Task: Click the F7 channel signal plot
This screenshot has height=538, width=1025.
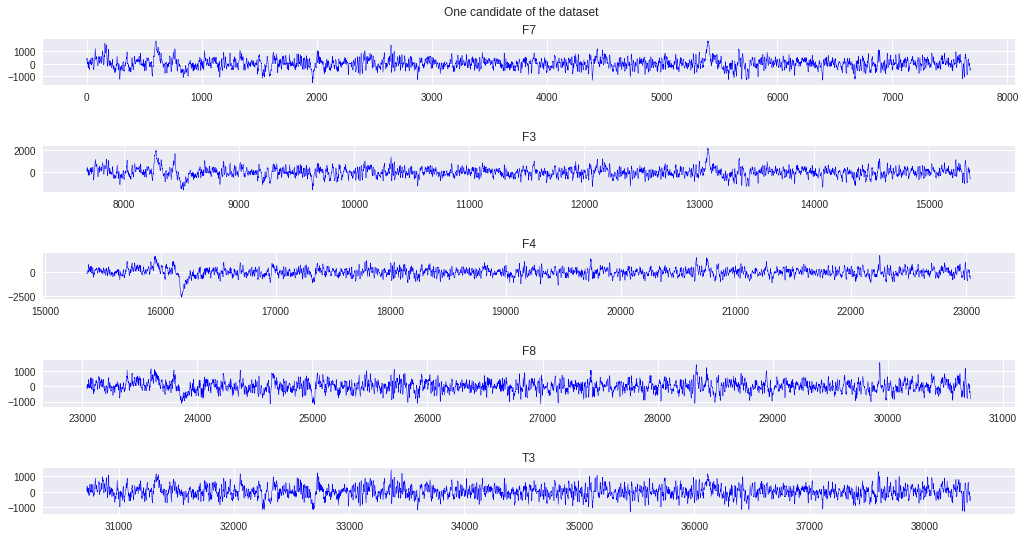Action: tap(528, 62)
